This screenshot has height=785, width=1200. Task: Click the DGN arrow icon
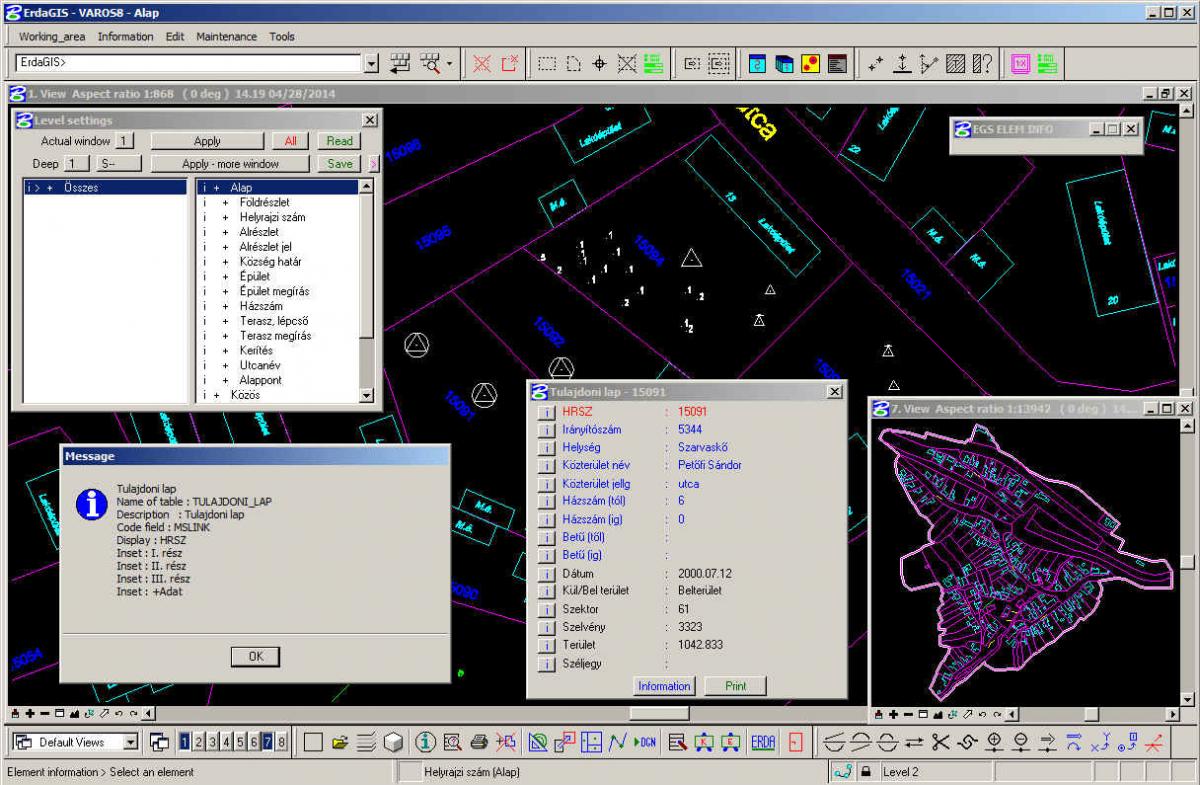tap(645, 742)
